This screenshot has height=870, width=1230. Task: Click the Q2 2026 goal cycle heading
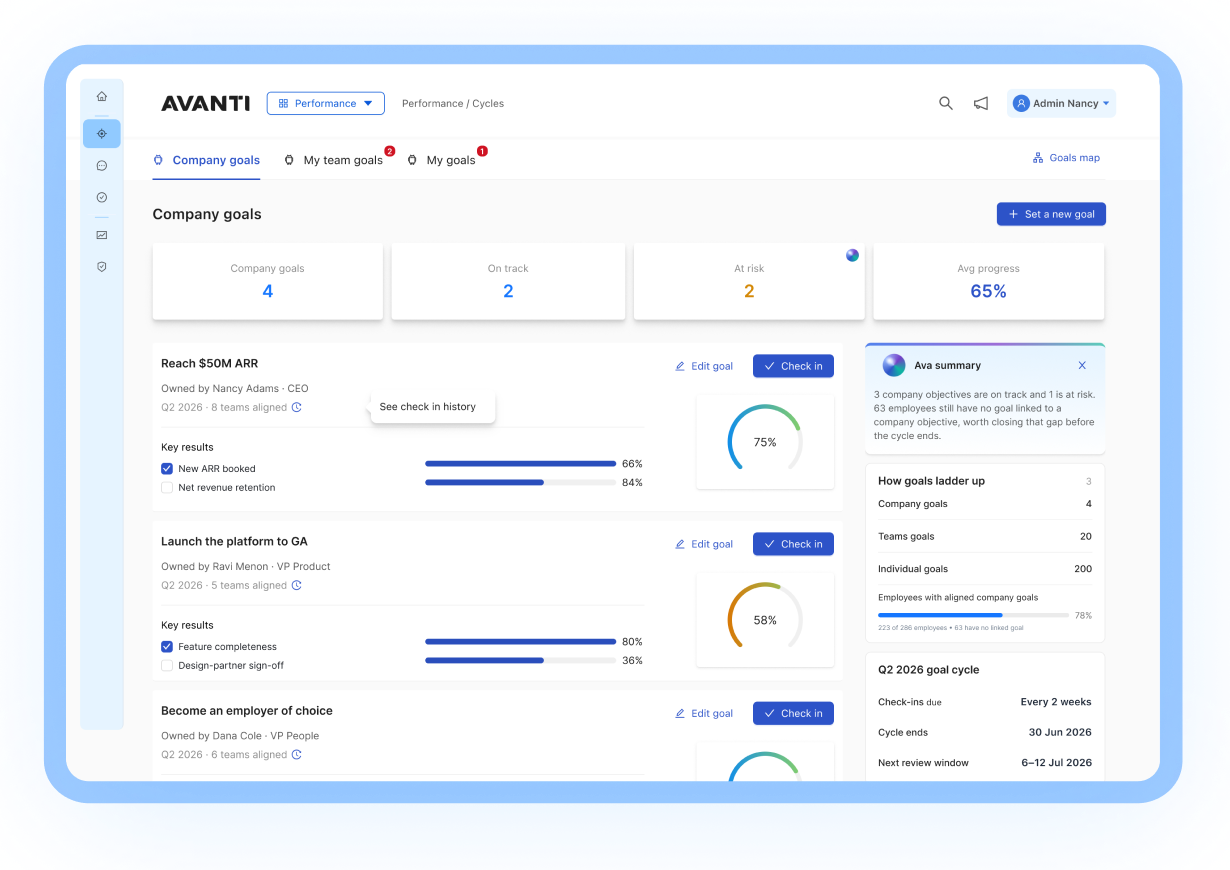[x=929, y=670]
